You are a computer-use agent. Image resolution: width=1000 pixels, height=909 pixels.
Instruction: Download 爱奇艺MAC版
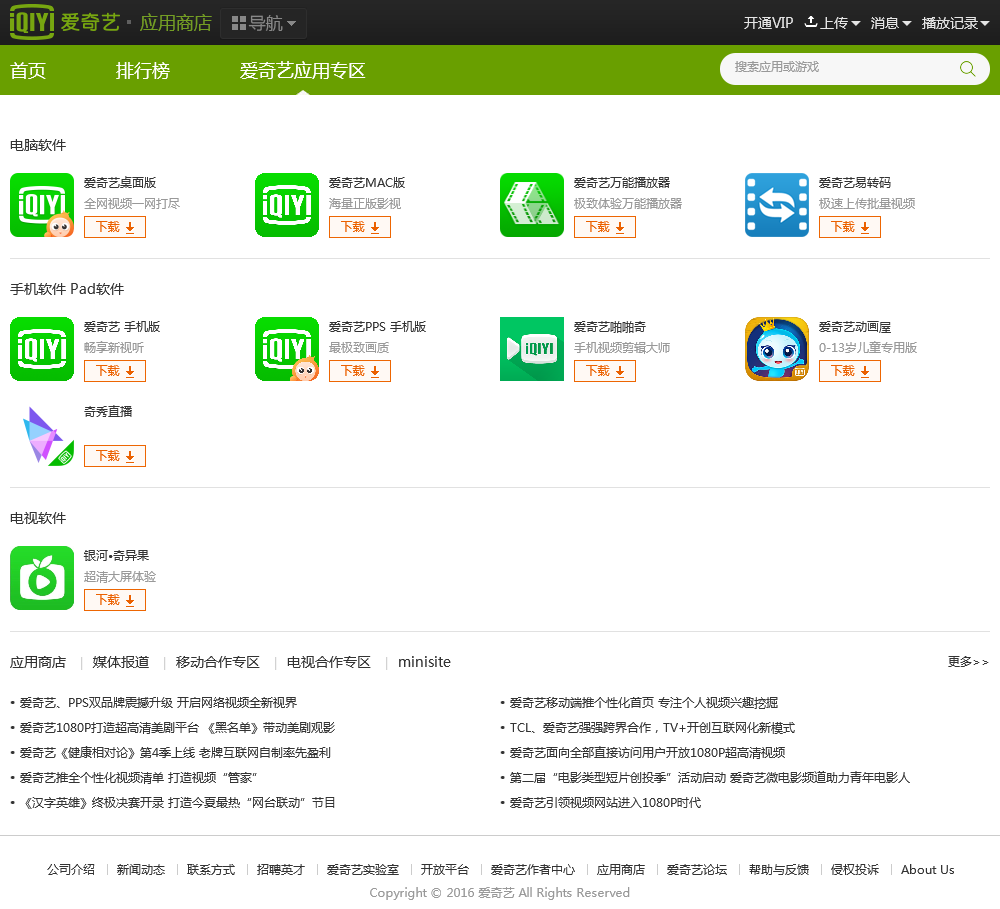click(360, 227)
